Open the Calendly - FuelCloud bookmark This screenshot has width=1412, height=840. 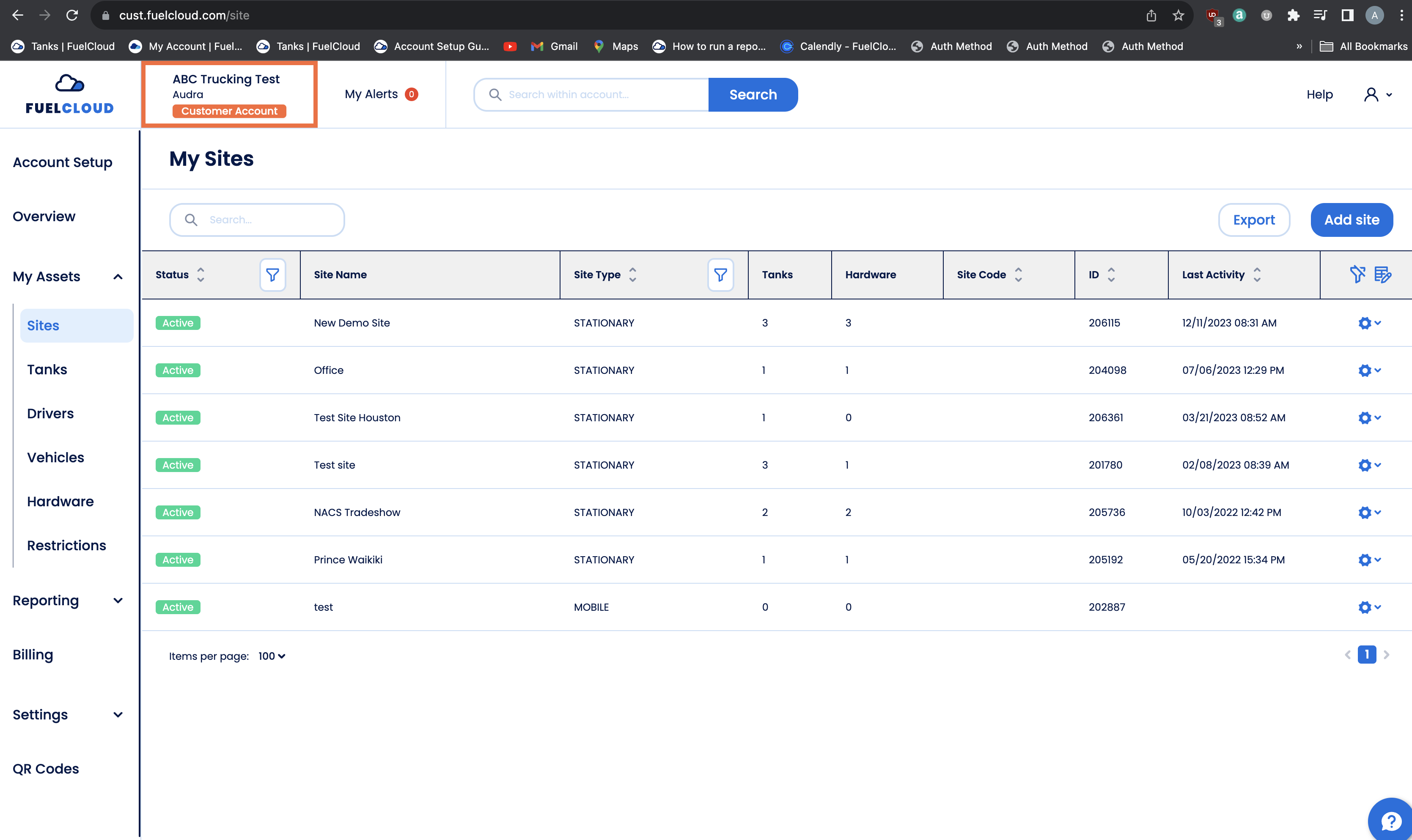coord(838,47)
